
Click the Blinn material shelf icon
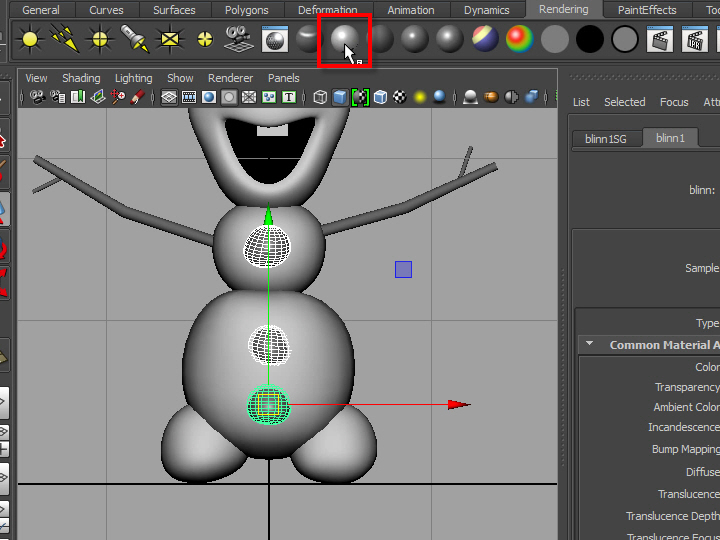coord(344,39)
